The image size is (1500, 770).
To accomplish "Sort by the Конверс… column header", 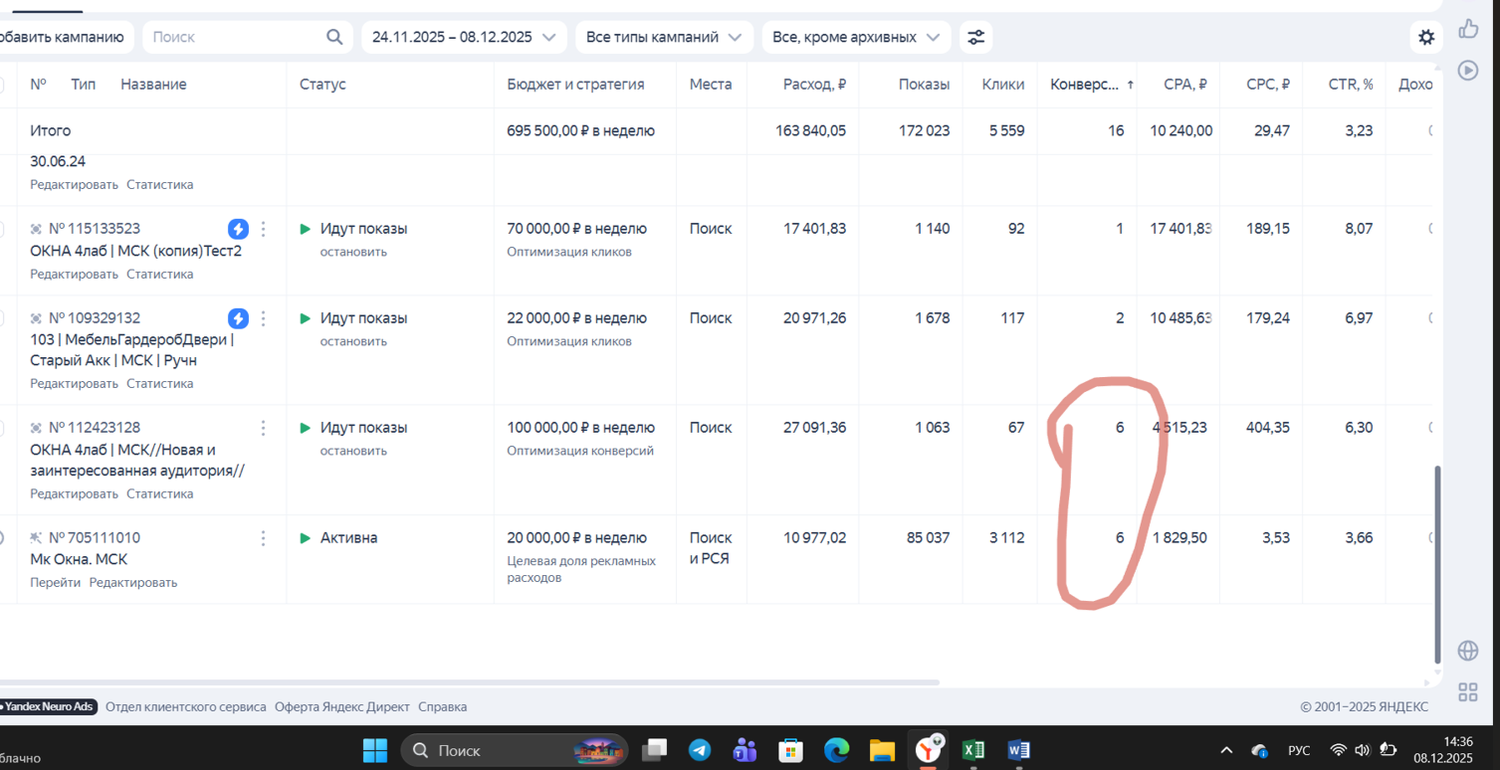I will [1085, 85].
